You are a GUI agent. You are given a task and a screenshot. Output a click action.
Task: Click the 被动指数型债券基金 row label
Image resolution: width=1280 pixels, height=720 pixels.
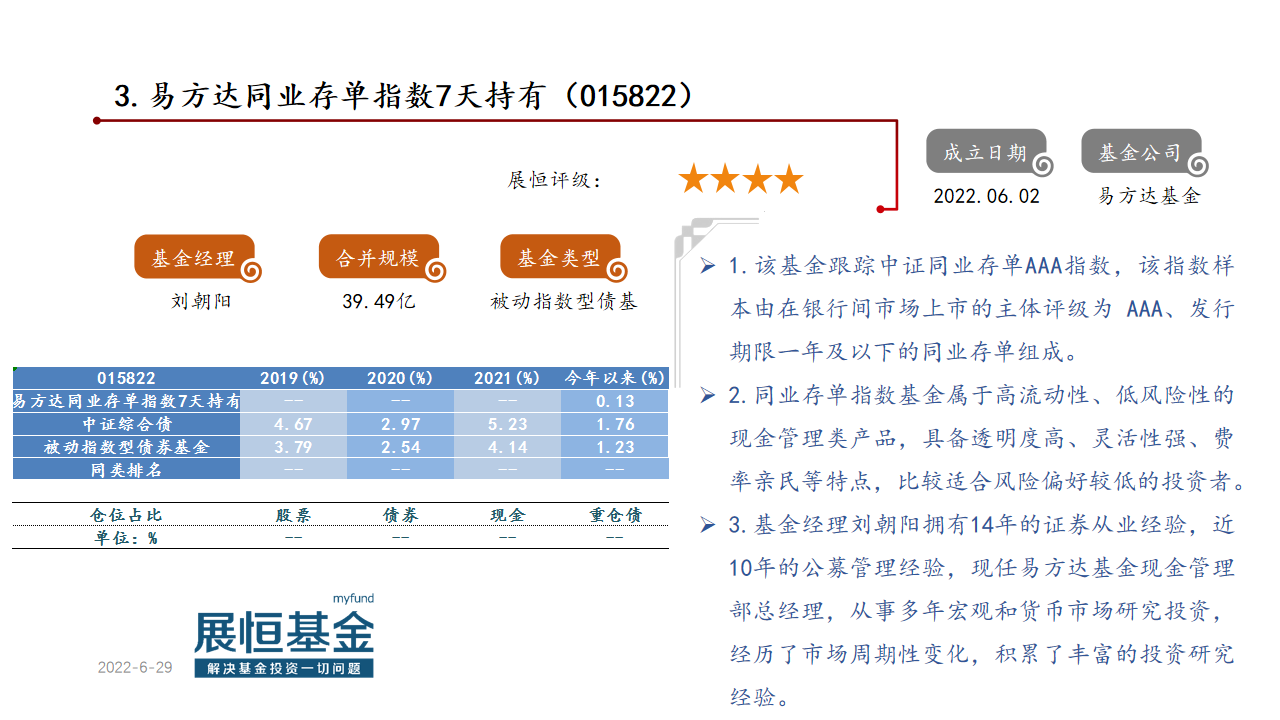coord(126,447)
